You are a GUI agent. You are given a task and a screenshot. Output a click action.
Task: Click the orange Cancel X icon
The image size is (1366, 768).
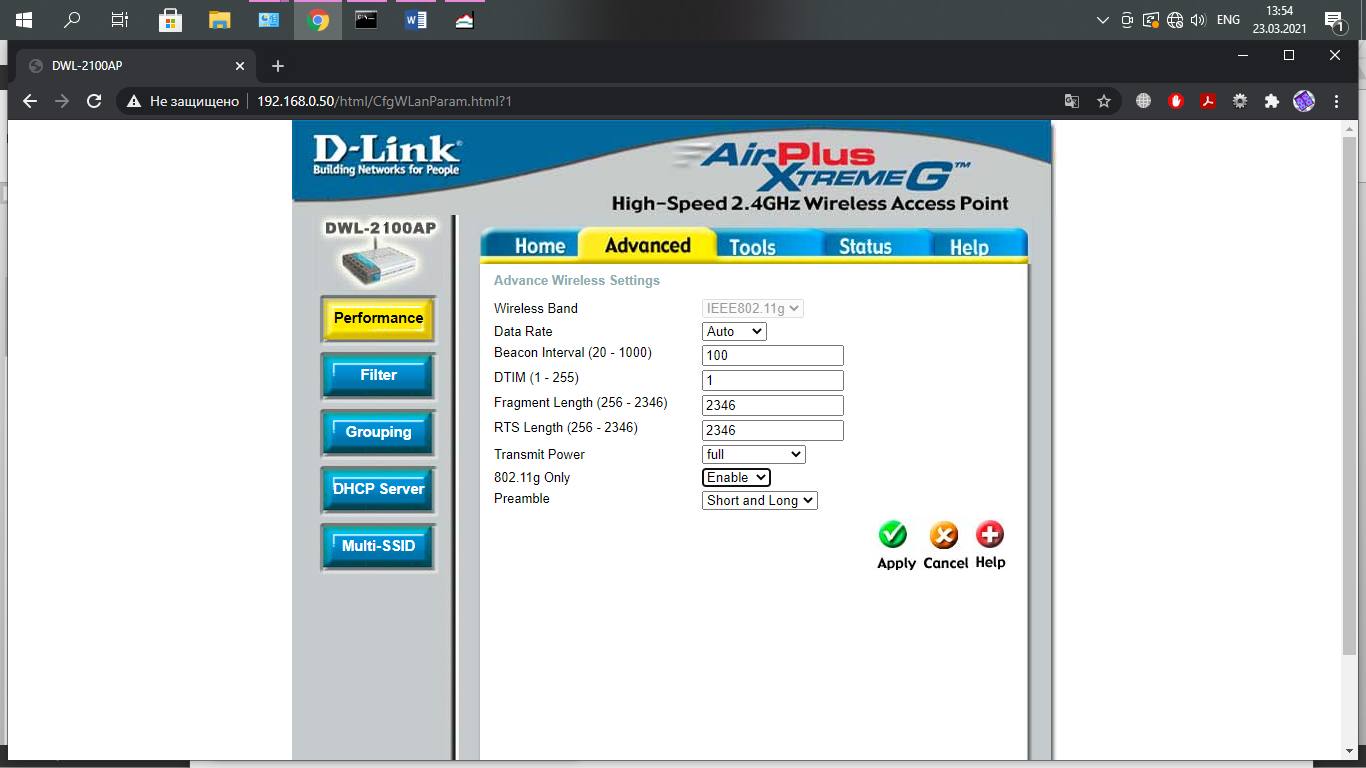point(943,535)
